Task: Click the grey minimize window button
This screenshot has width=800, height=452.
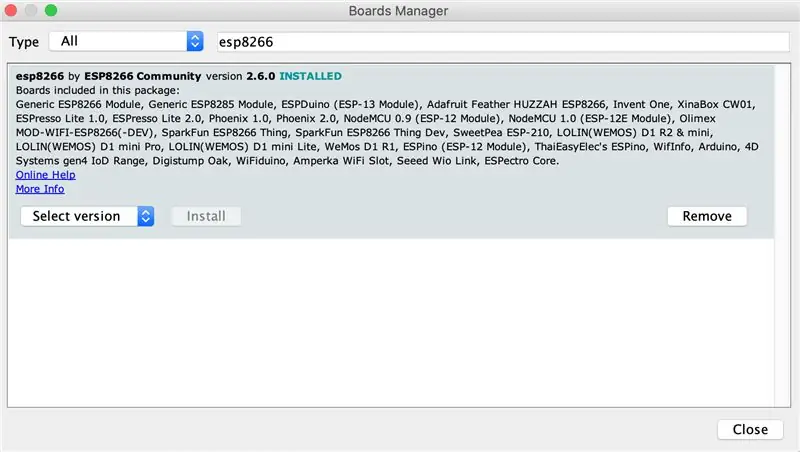Action: 31,10
